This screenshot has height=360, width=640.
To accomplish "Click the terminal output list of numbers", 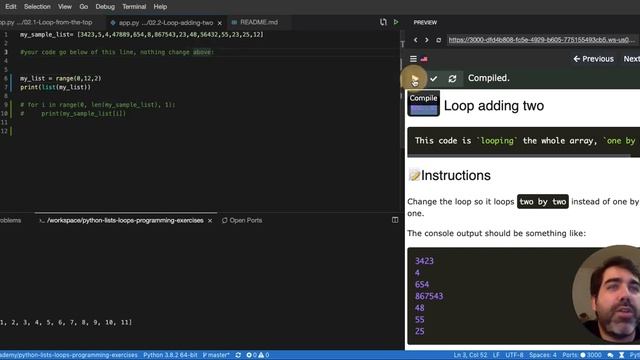I will tap(66, 322).
